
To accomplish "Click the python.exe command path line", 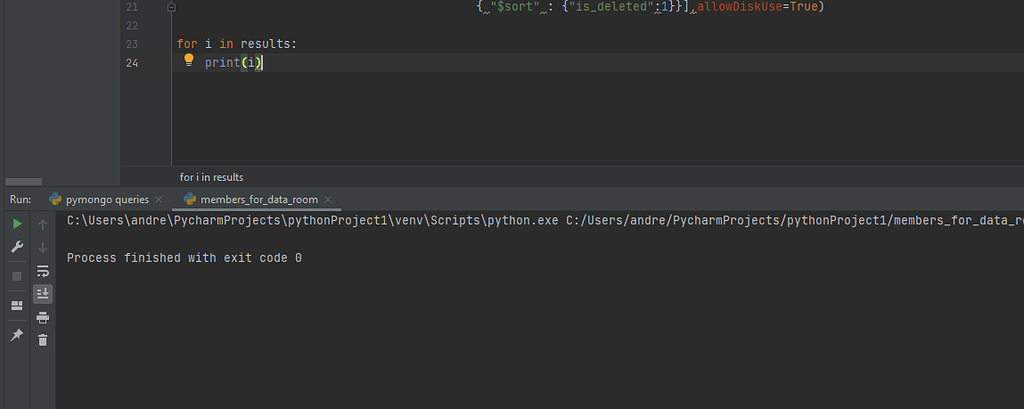I will point(545,221).
